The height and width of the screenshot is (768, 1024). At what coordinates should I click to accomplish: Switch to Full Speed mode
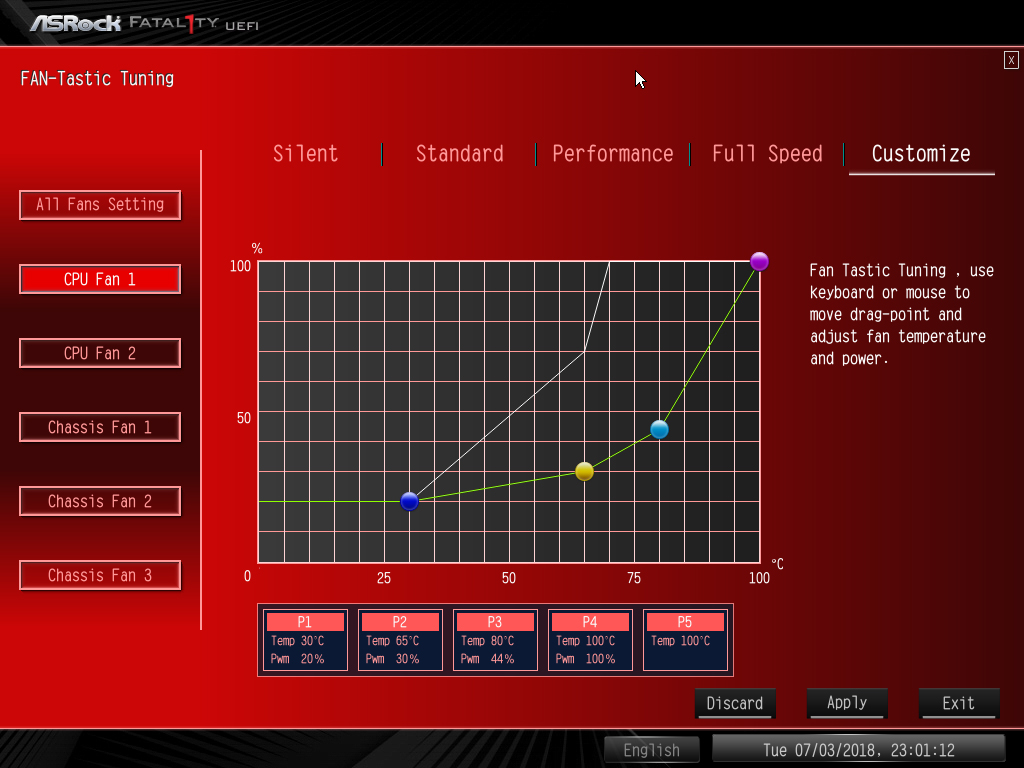point(767,154)
